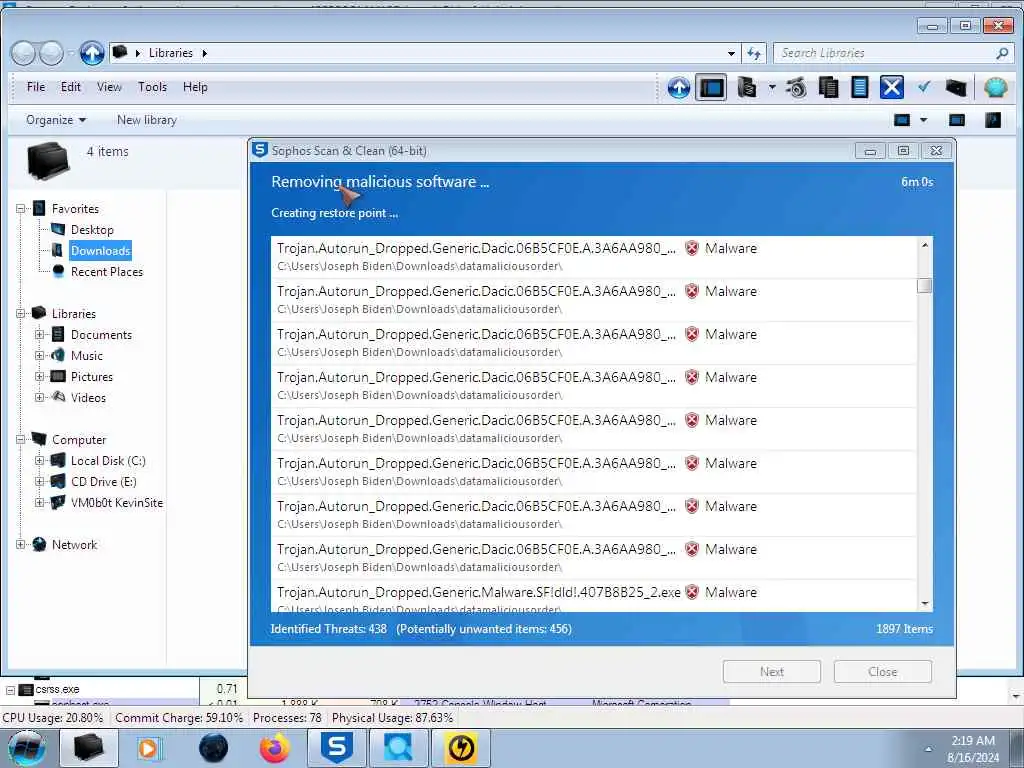Collapse the Libraries tree node

point(20,314)
